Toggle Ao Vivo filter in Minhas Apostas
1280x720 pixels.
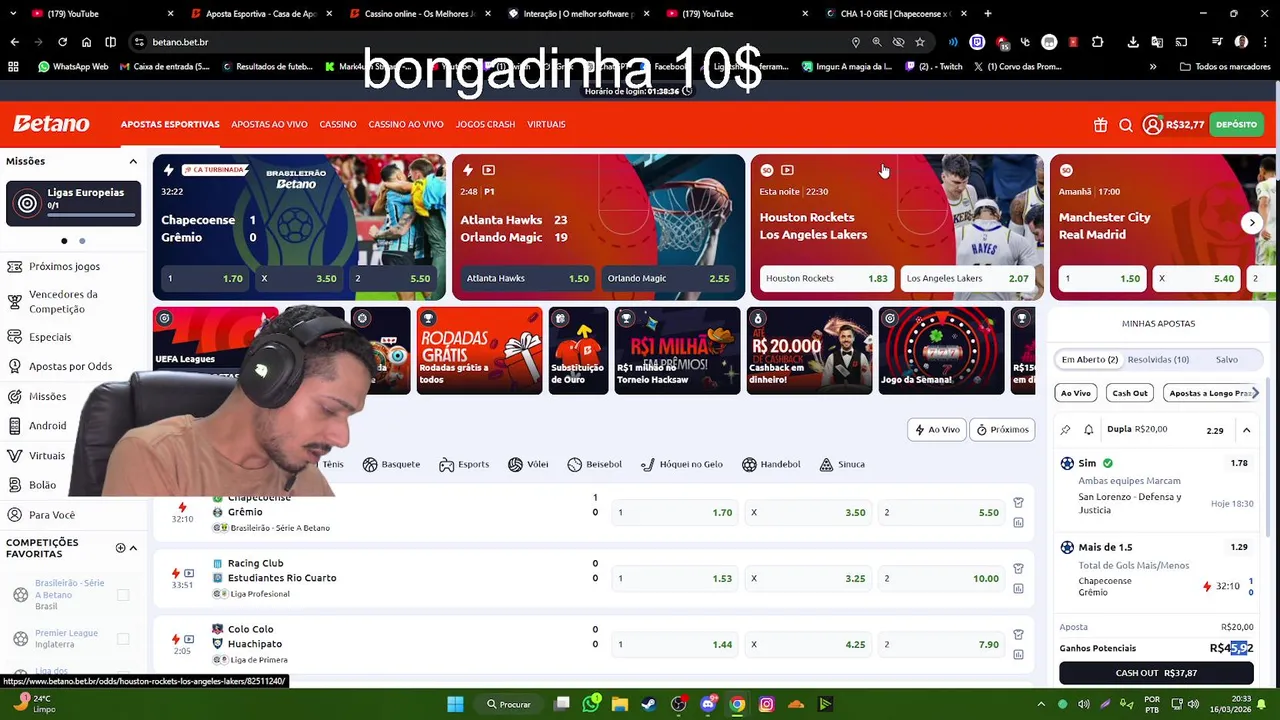pyautogui.click(x=1076, y=393)
